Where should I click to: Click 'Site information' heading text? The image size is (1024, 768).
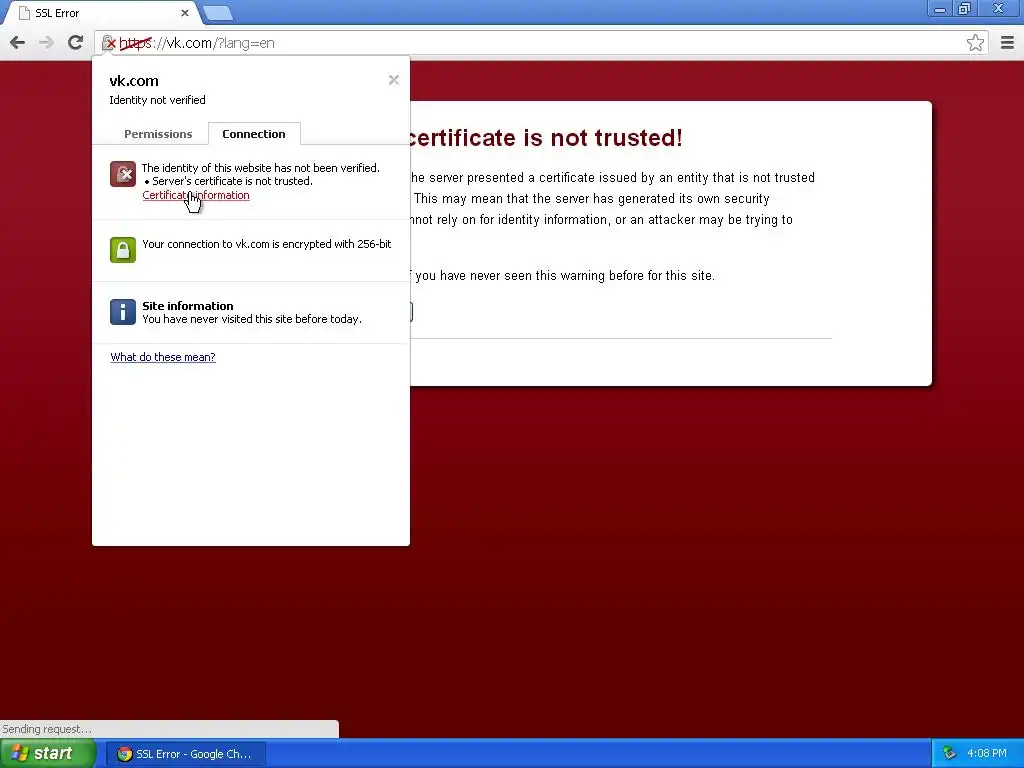(x=187, y=306)
